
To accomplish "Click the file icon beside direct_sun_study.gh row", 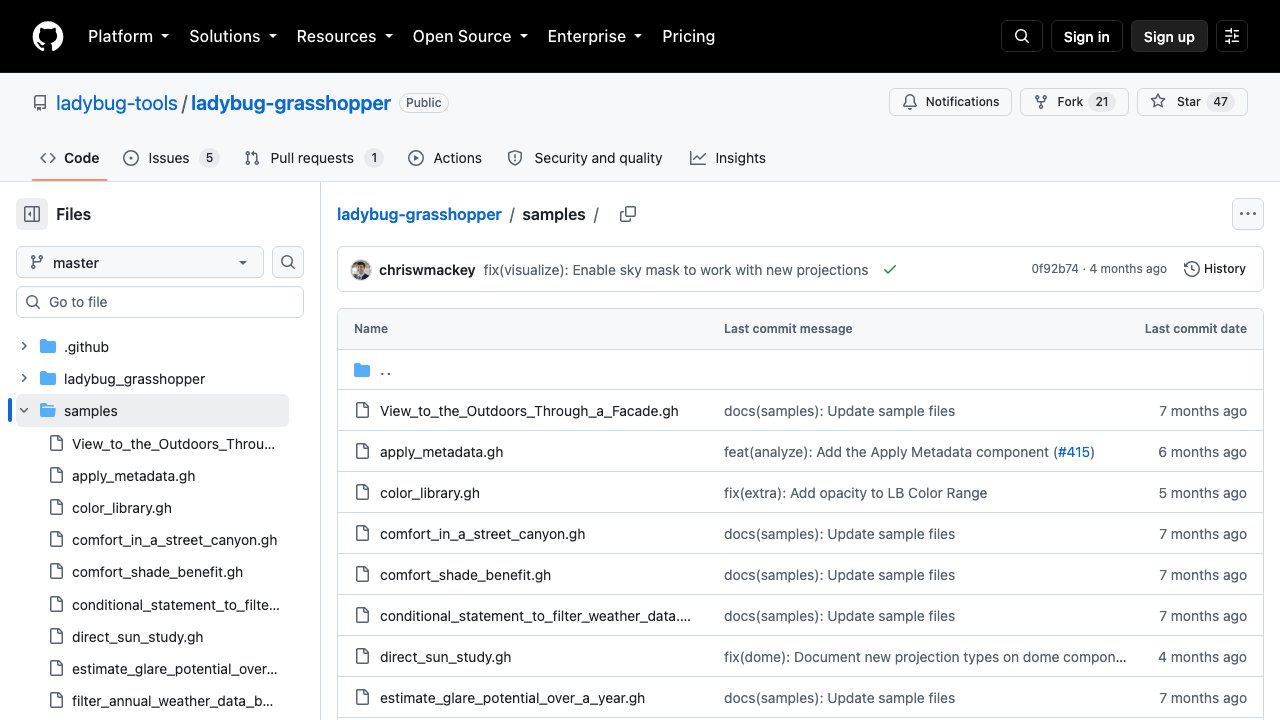I will pyautogui.click(x=362, y=657).
